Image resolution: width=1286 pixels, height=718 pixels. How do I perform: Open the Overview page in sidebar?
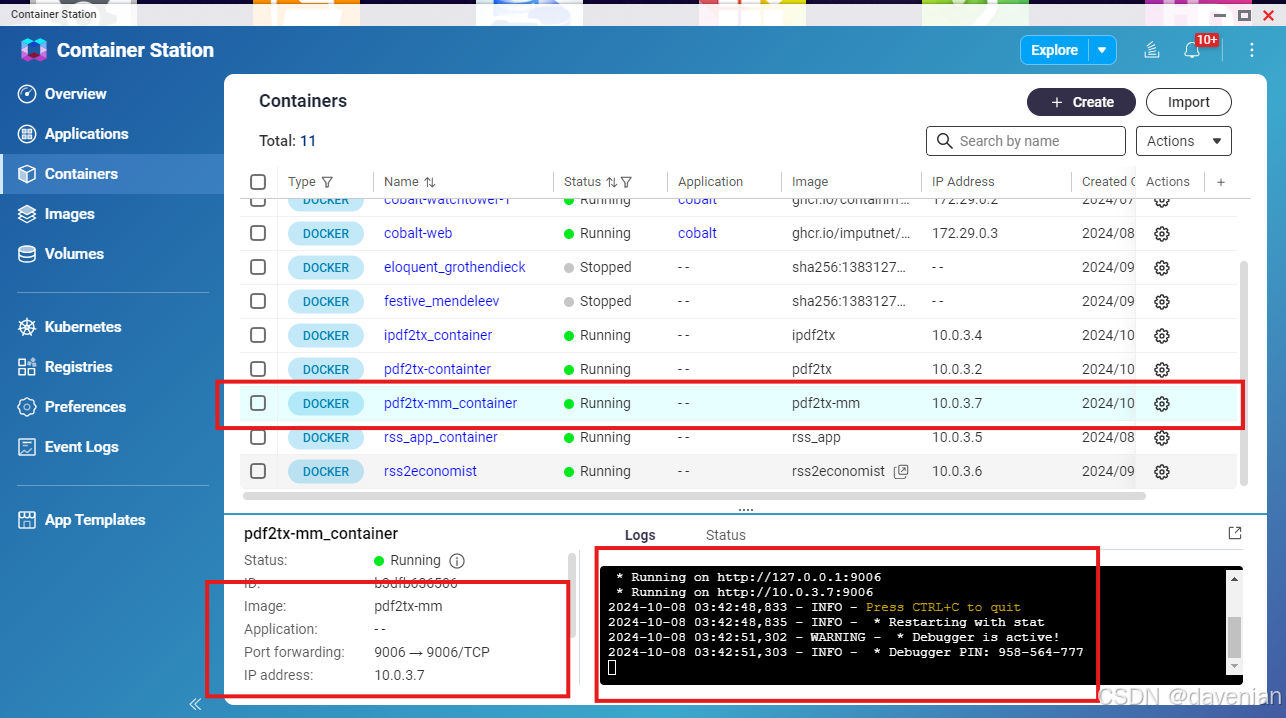click(x=75, y=94)
